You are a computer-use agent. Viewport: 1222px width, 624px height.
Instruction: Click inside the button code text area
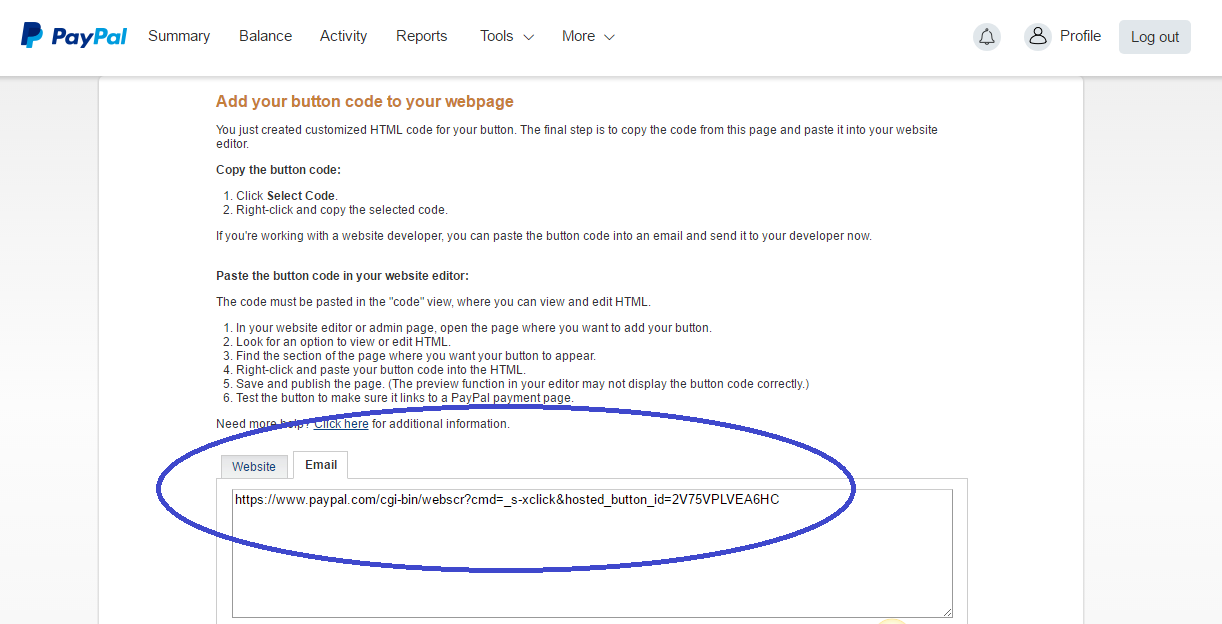(592, 553)
